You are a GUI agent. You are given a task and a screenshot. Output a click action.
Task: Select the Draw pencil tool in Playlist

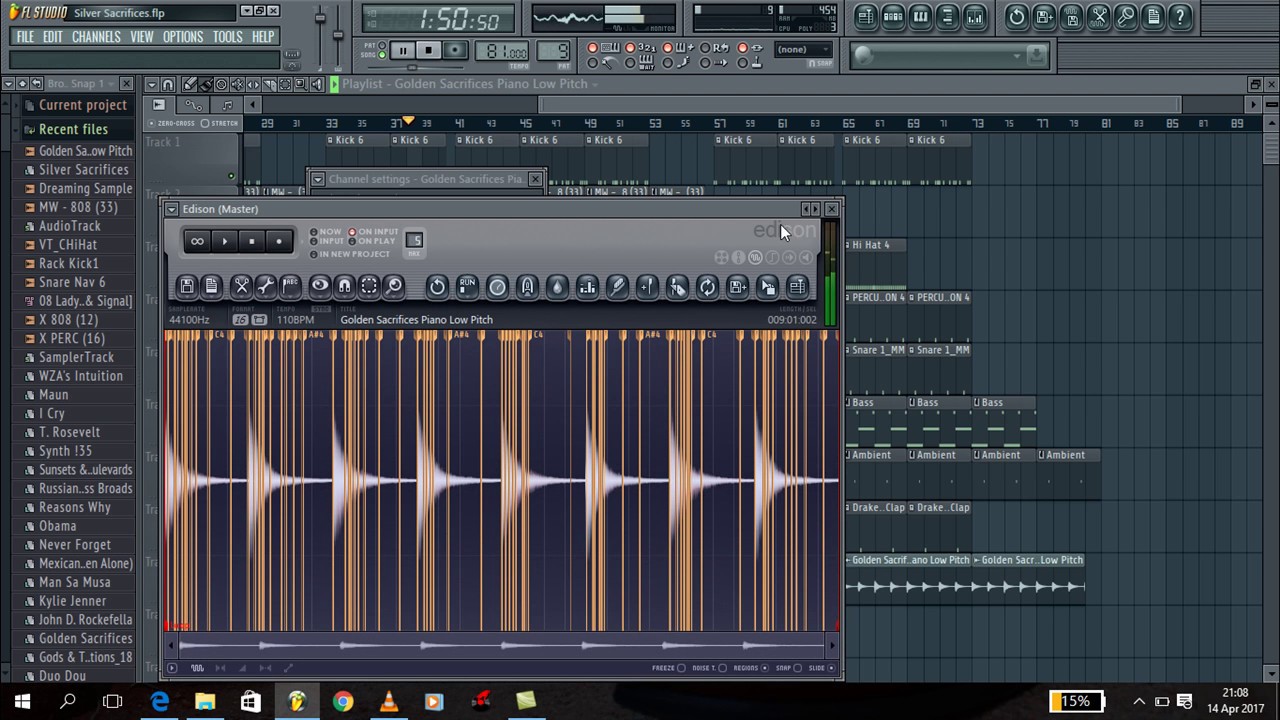click(189, 84)
